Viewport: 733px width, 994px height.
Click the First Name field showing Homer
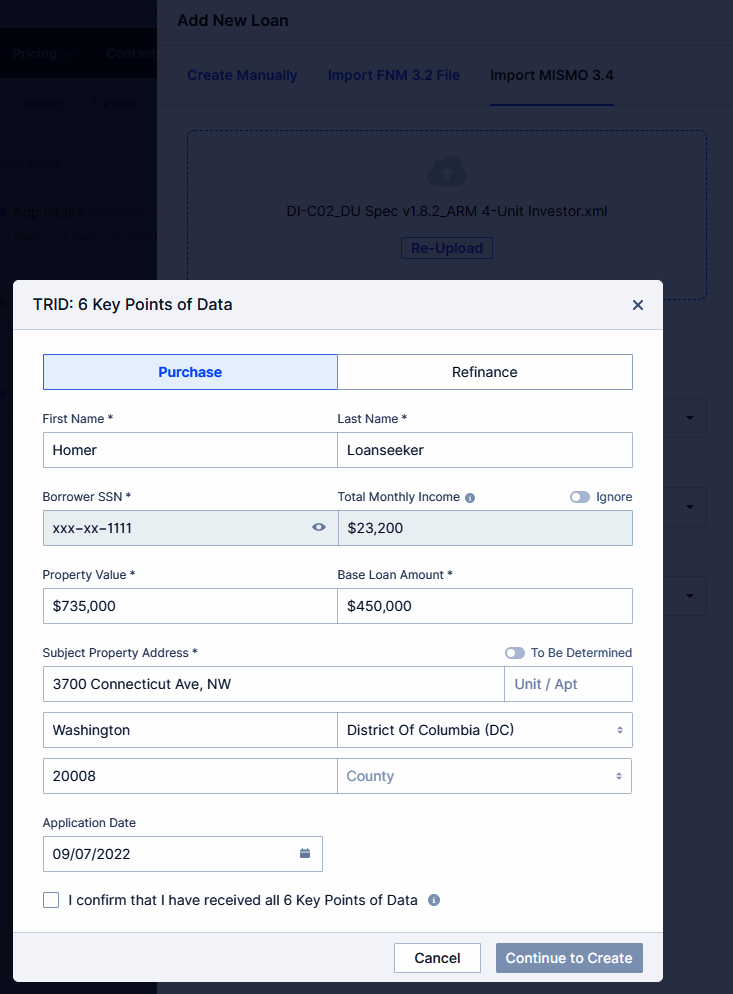[x=190, y=450]
